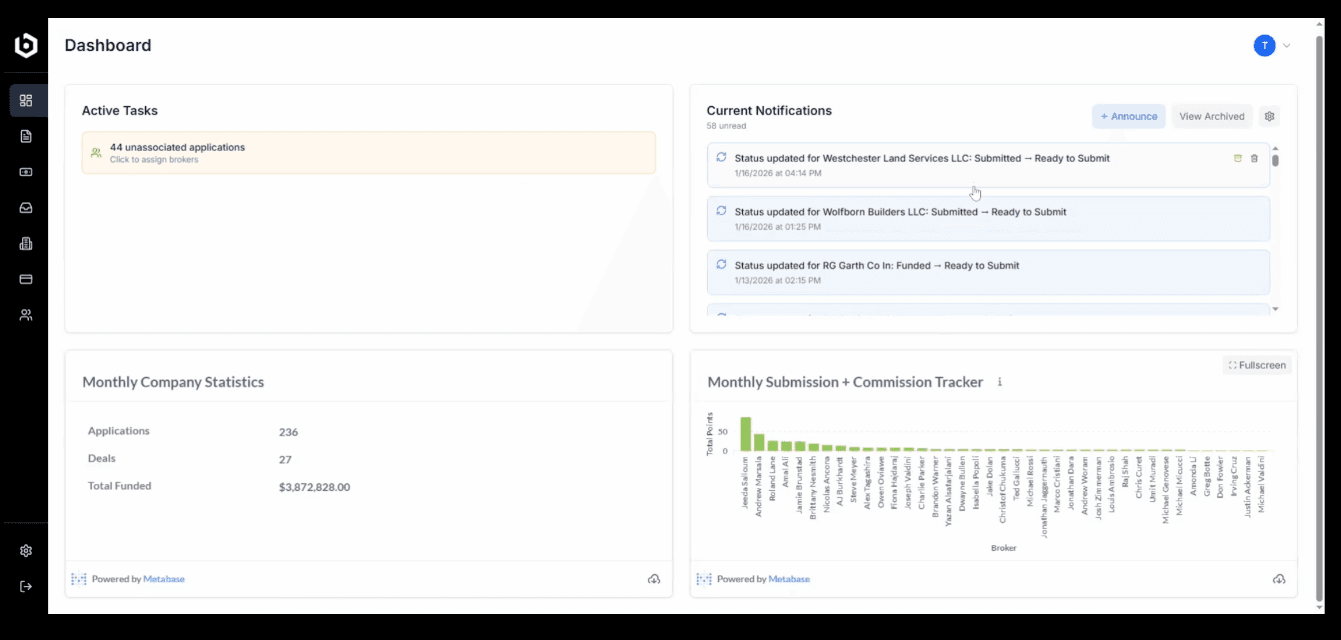Open the inbox icon in the sidebar
The image size is (1341, 640).
26,207
